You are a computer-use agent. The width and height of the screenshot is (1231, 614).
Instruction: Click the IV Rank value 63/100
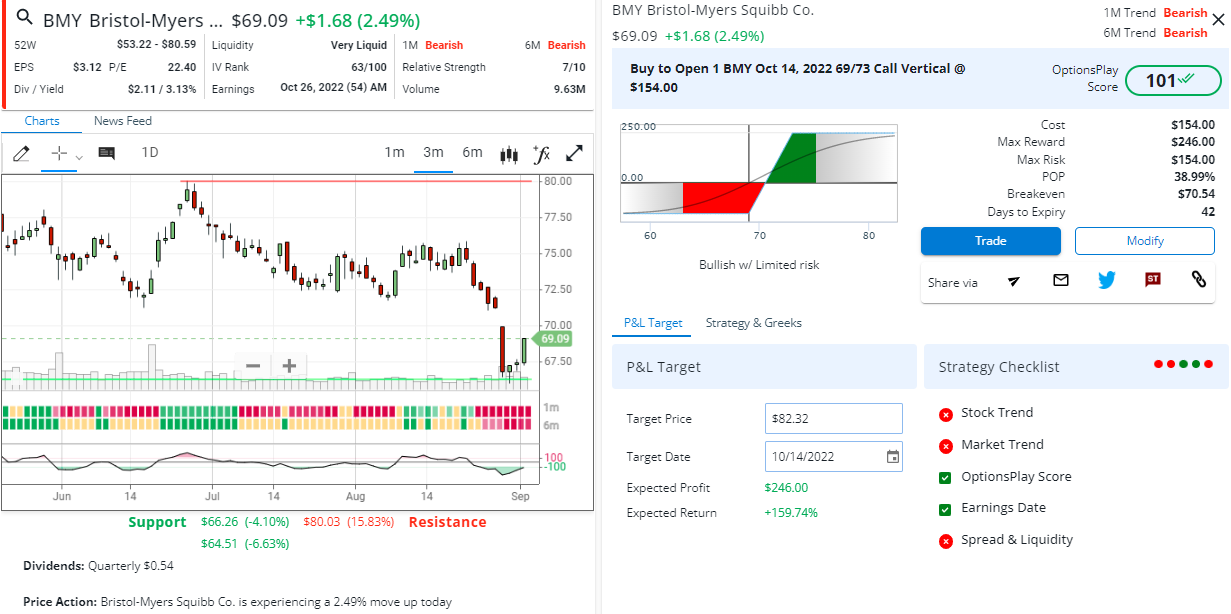pos(369,67)
